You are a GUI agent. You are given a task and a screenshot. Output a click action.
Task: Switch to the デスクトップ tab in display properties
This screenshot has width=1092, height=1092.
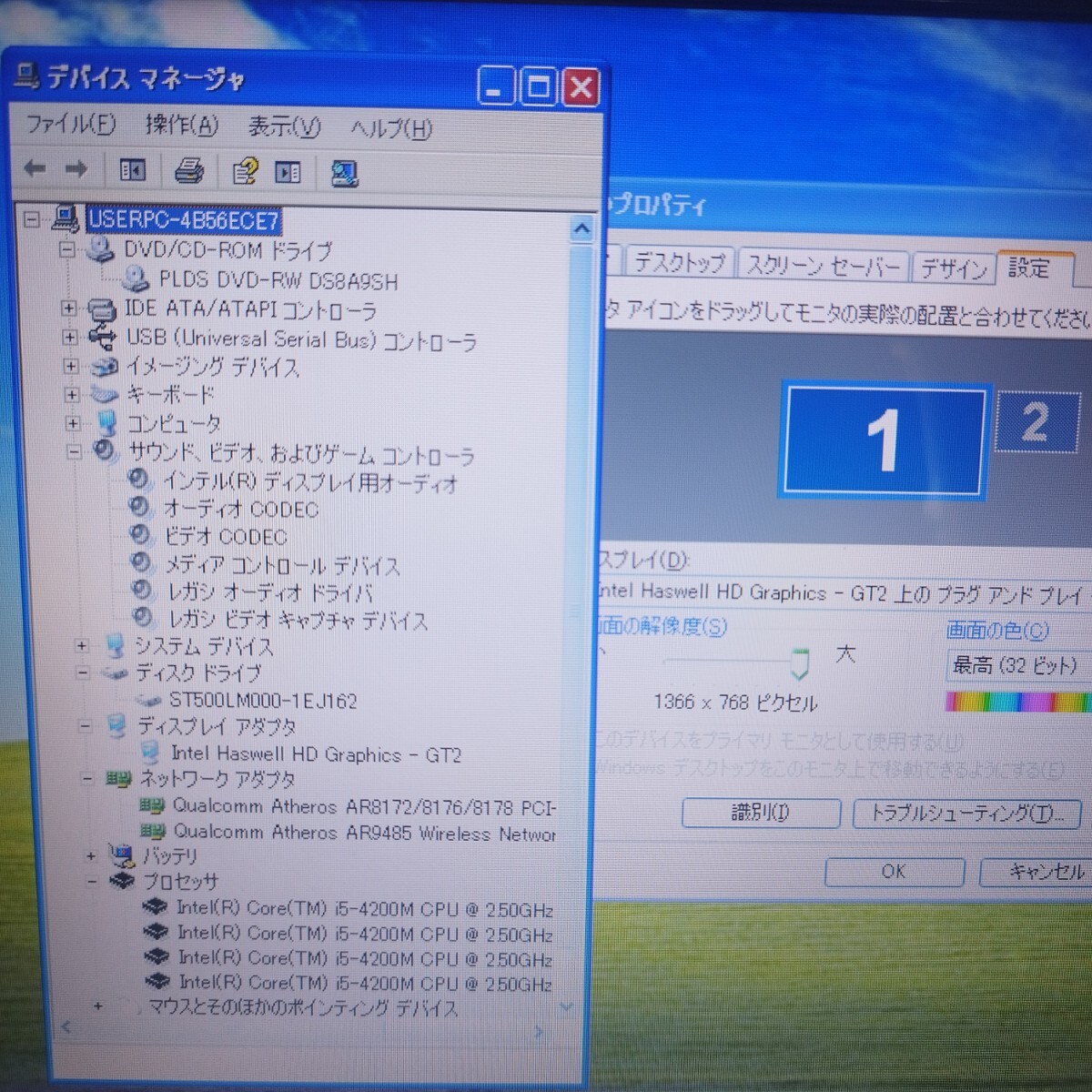coord(679,263)
